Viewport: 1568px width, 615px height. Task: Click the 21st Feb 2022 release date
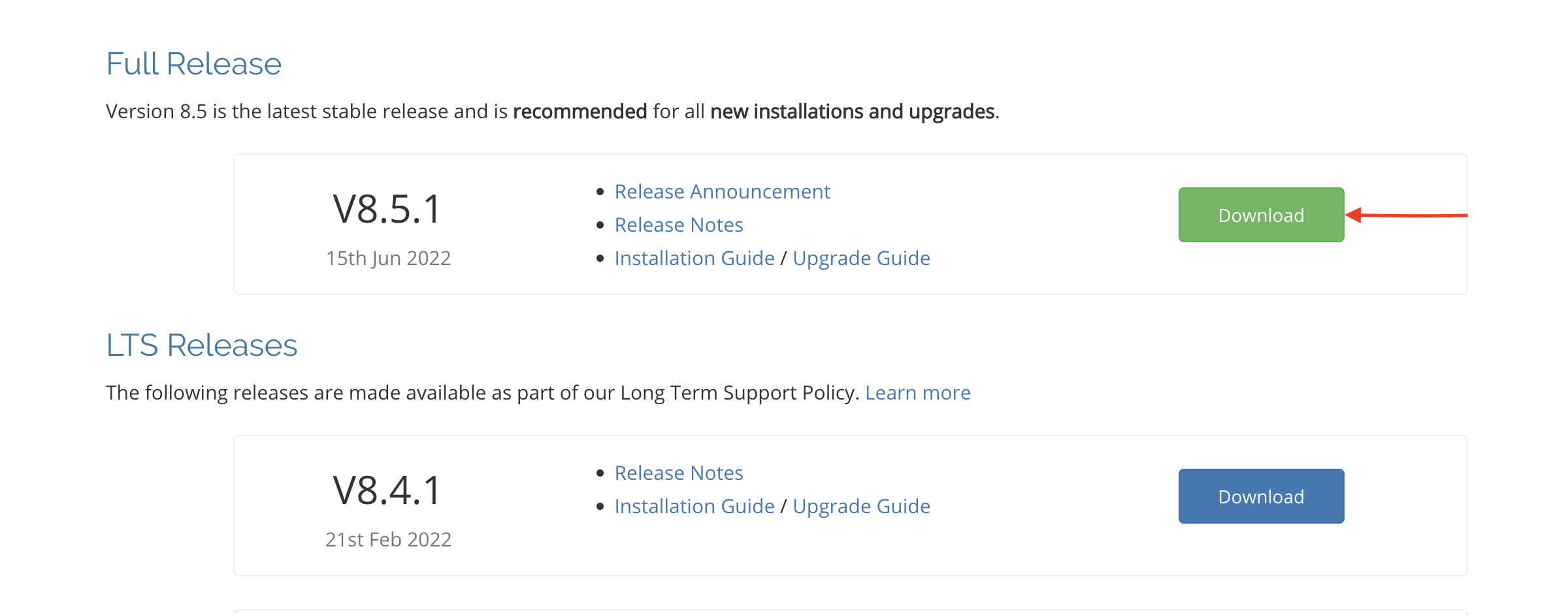coord(388,540)
